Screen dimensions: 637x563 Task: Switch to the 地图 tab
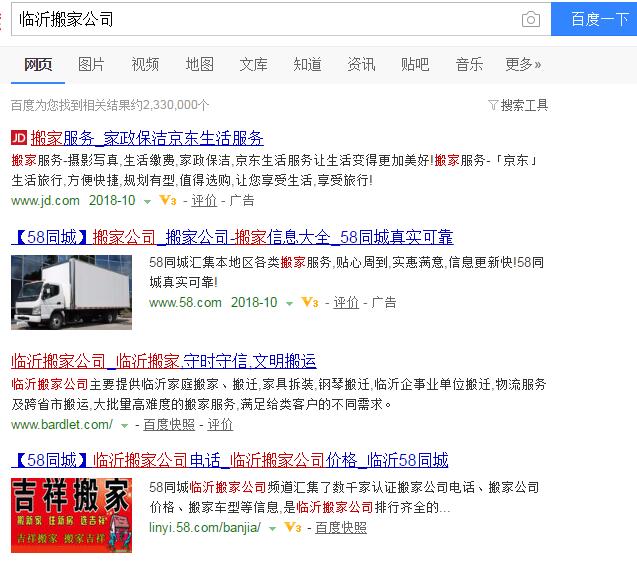click(199, 64)
